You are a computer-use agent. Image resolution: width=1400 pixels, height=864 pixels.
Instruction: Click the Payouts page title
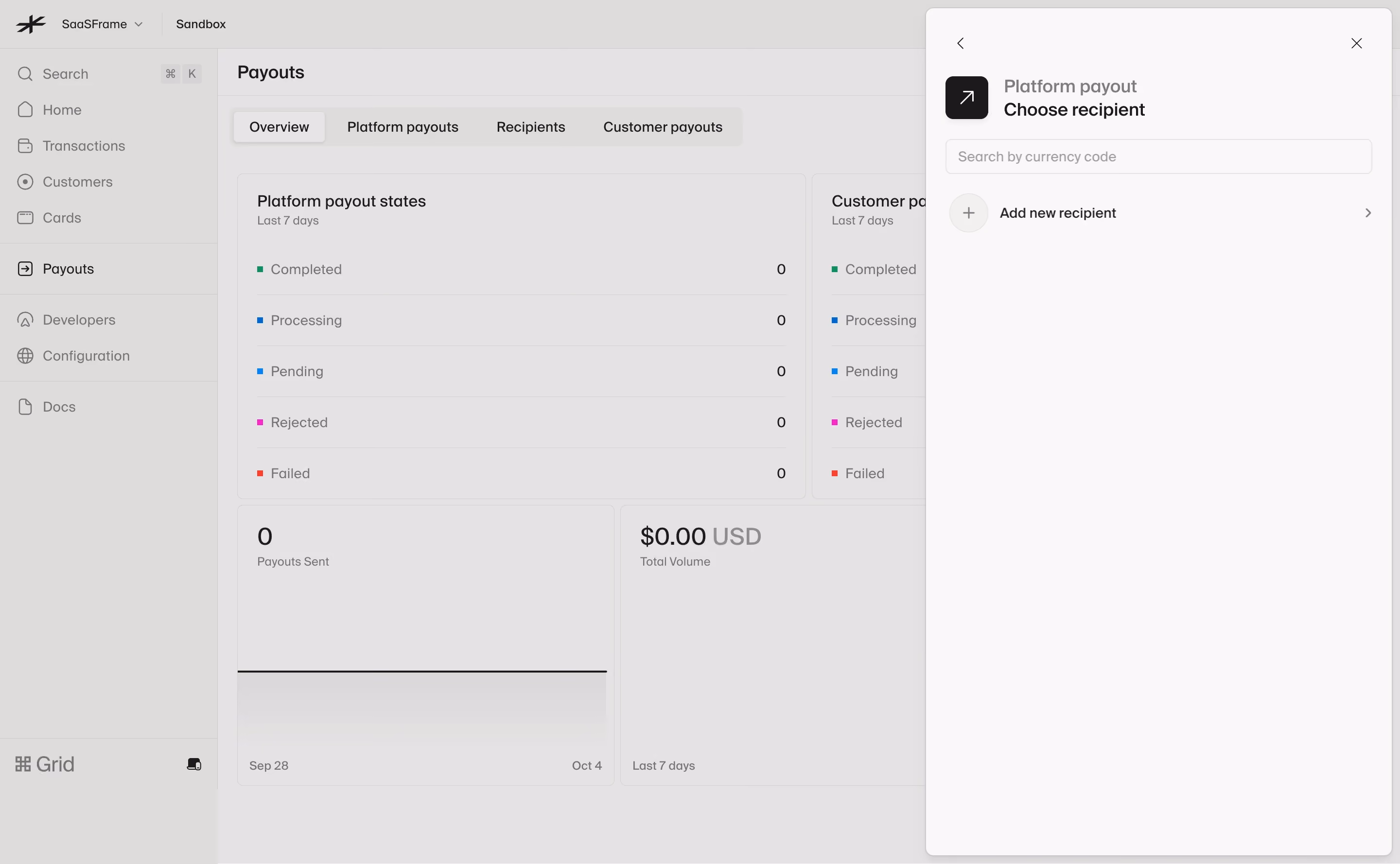270,72
